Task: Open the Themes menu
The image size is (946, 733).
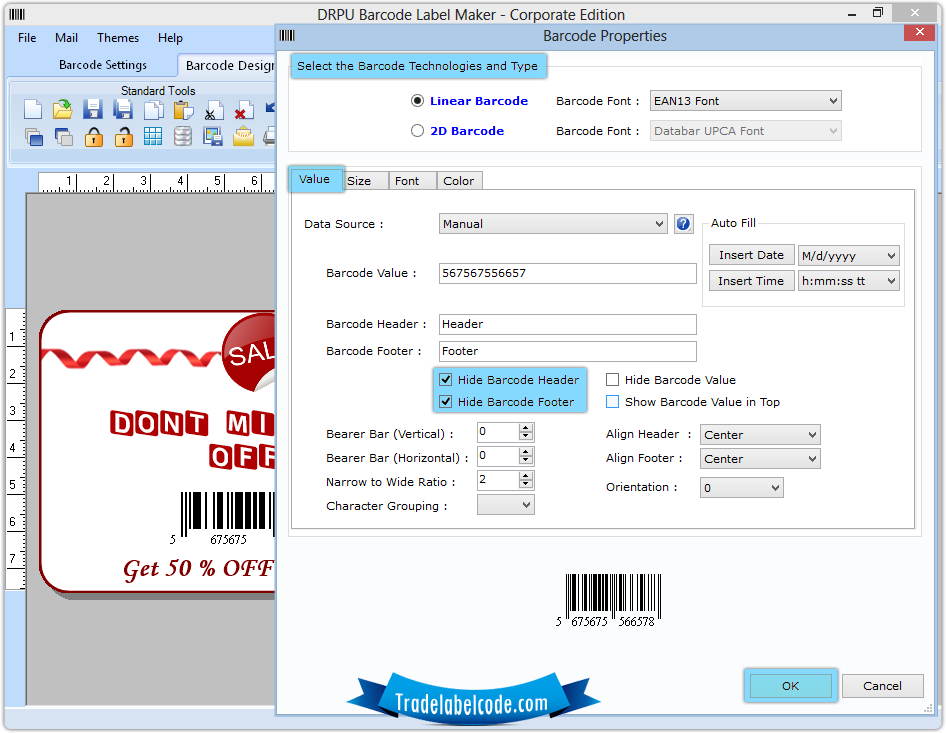Action: 118,38
